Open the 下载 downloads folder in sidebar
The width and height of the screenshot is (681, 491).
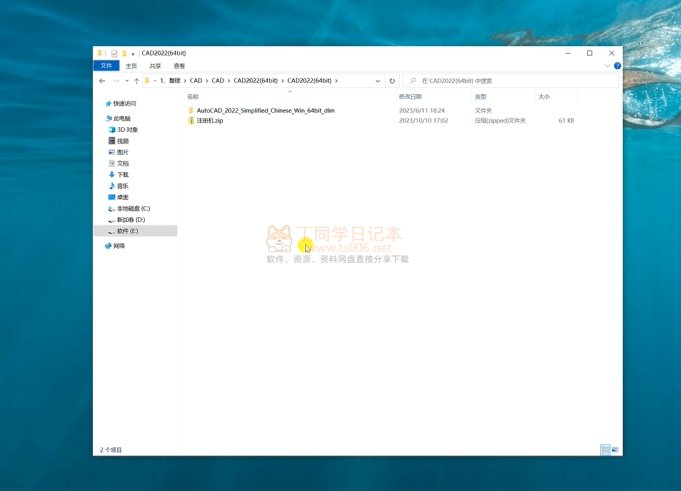[122, 175]
